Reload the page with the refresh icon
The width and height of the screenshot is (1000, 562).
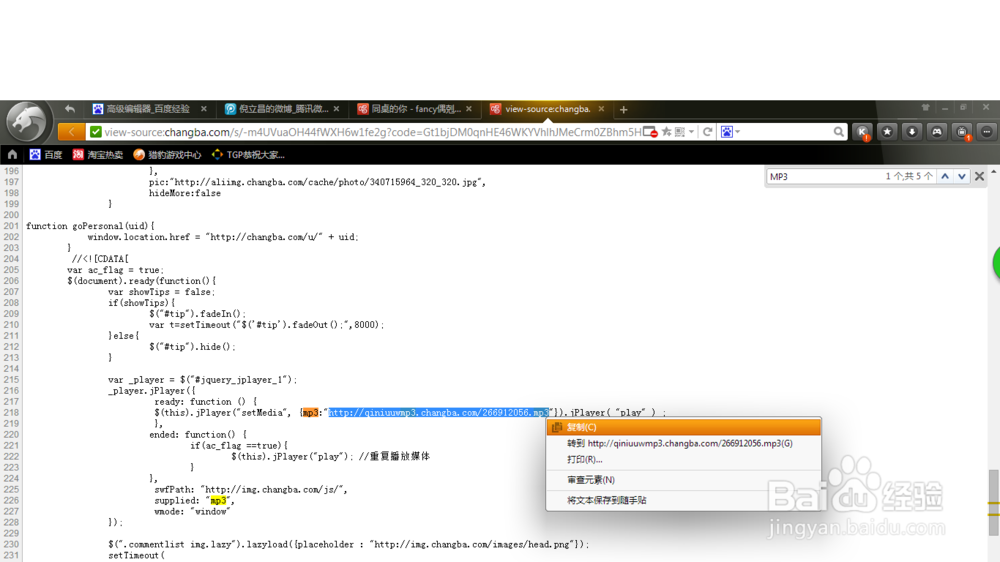tap(707, 132)
